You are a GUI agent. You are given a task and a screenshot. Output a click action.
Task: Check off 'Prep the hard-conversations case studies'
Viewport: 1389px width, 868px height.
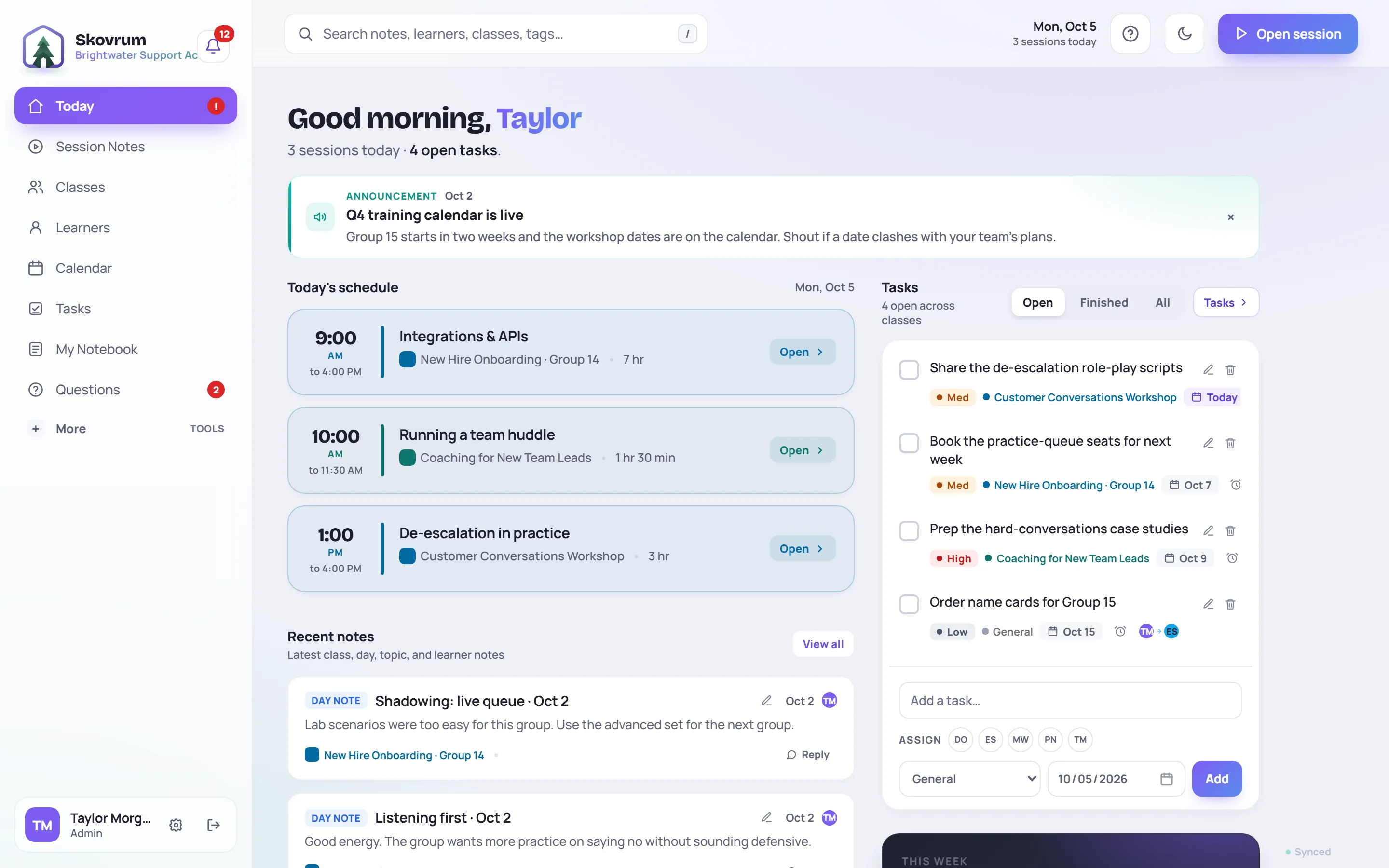click(909, 531)
